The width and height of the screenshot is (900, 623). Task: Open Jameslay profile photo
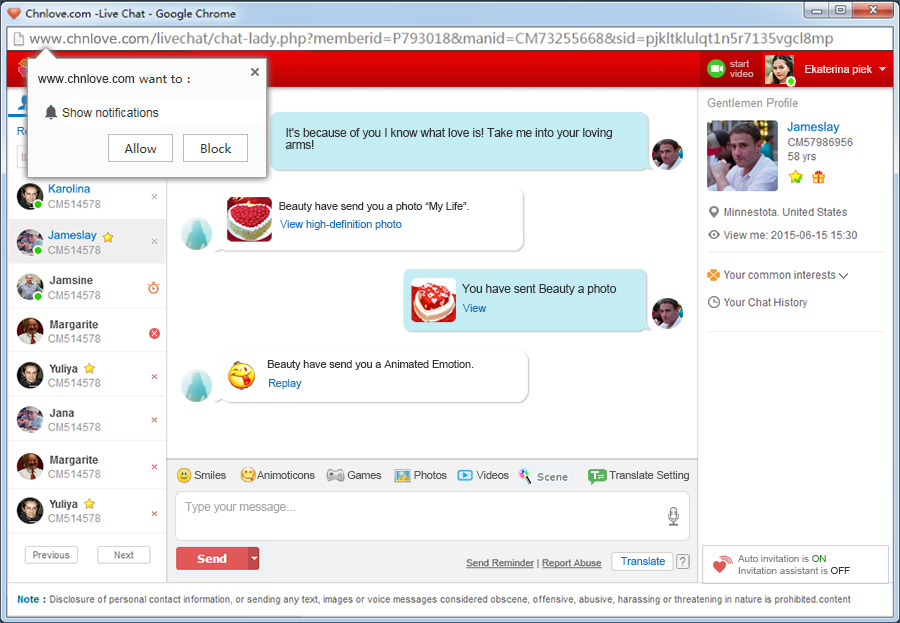[x=742, y=156]
